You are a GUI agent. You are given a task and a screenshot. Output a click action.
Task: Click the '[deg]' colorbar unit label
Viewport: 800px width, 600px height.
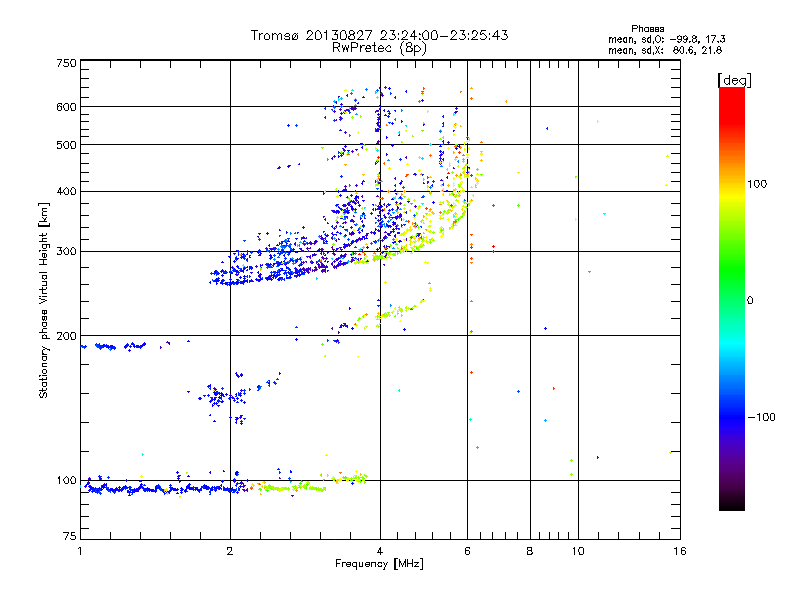click(734, 80)
